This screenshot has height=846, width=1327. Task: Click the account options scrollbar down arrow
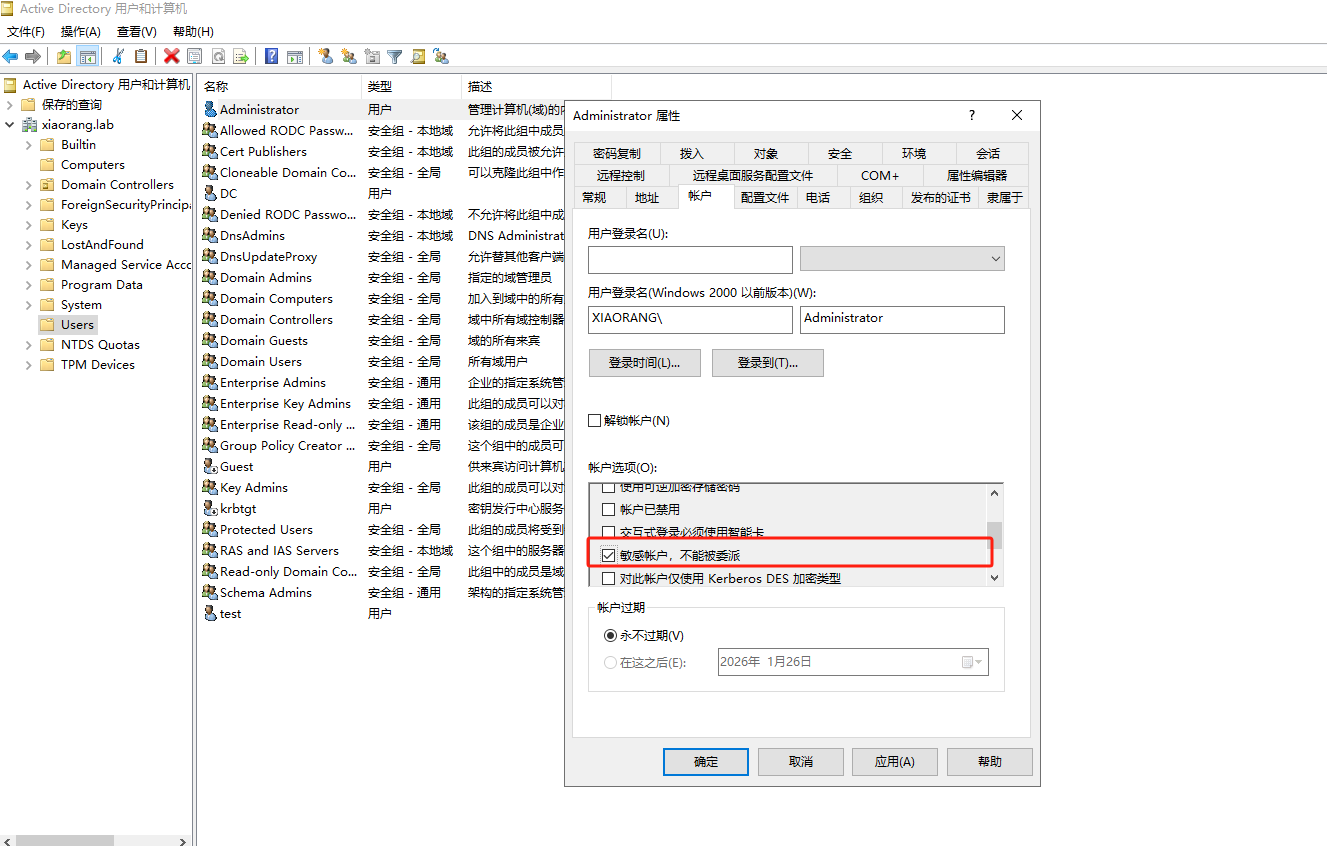994,577
